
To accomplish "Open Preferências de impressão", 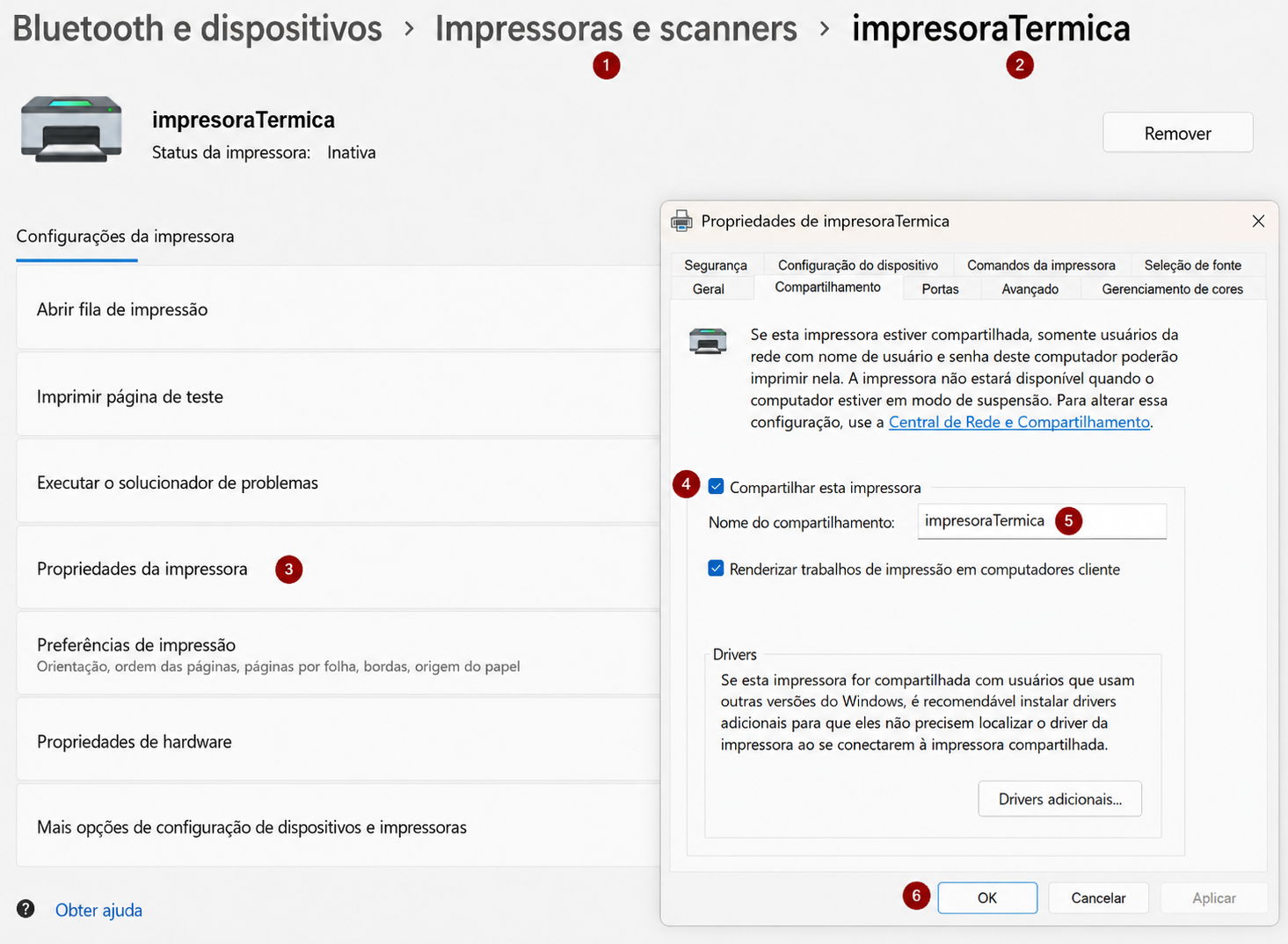I will click(338, 654).
